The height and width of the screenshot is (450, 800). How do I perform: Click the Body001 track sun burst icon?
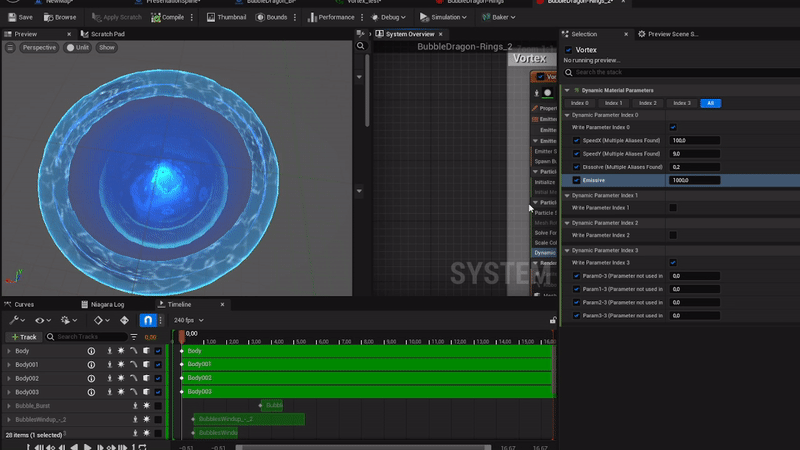[x=121, y=365]
